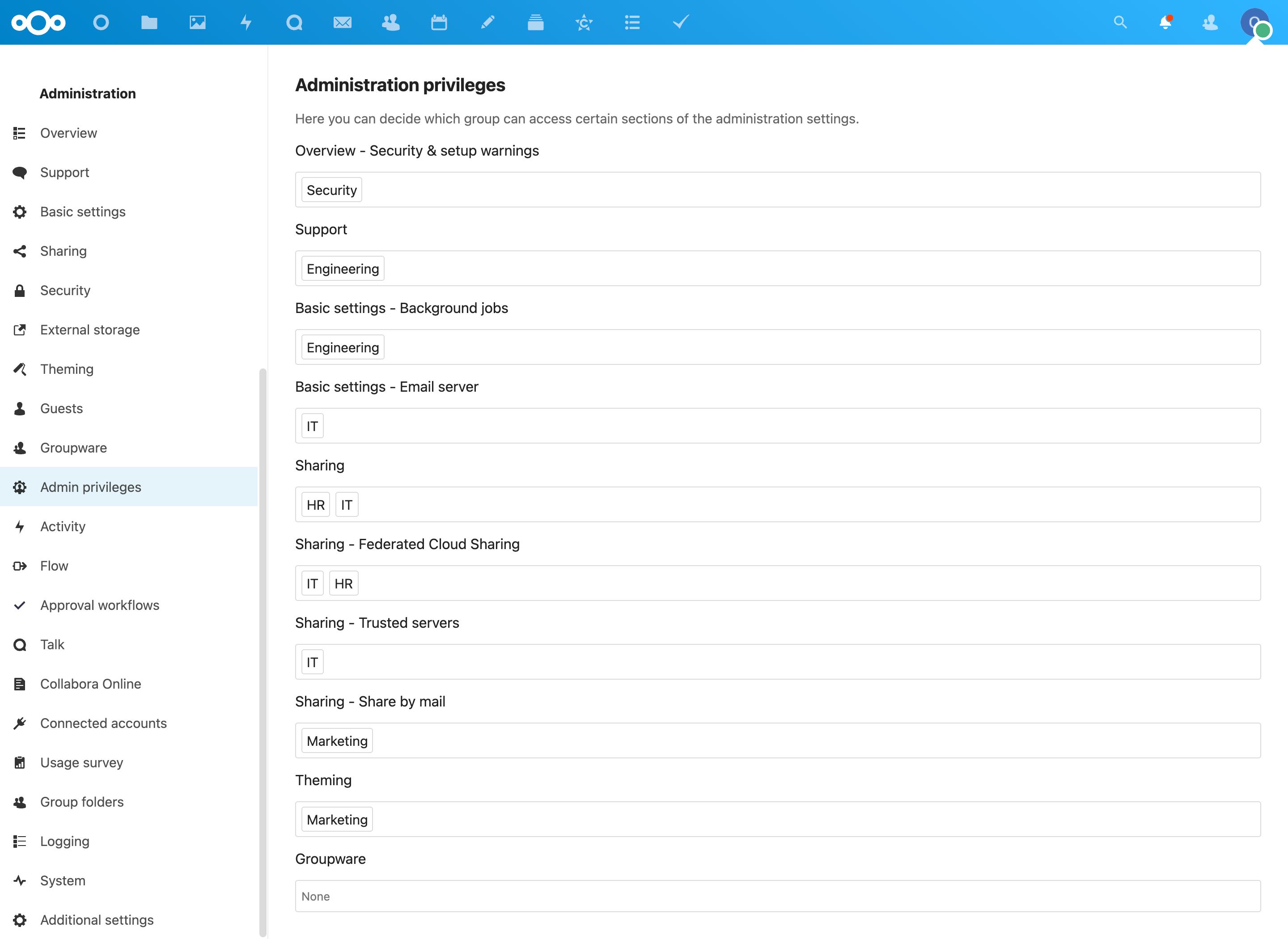
Task: Open the Mail envelope icon
Action: (x=343, y=23)
